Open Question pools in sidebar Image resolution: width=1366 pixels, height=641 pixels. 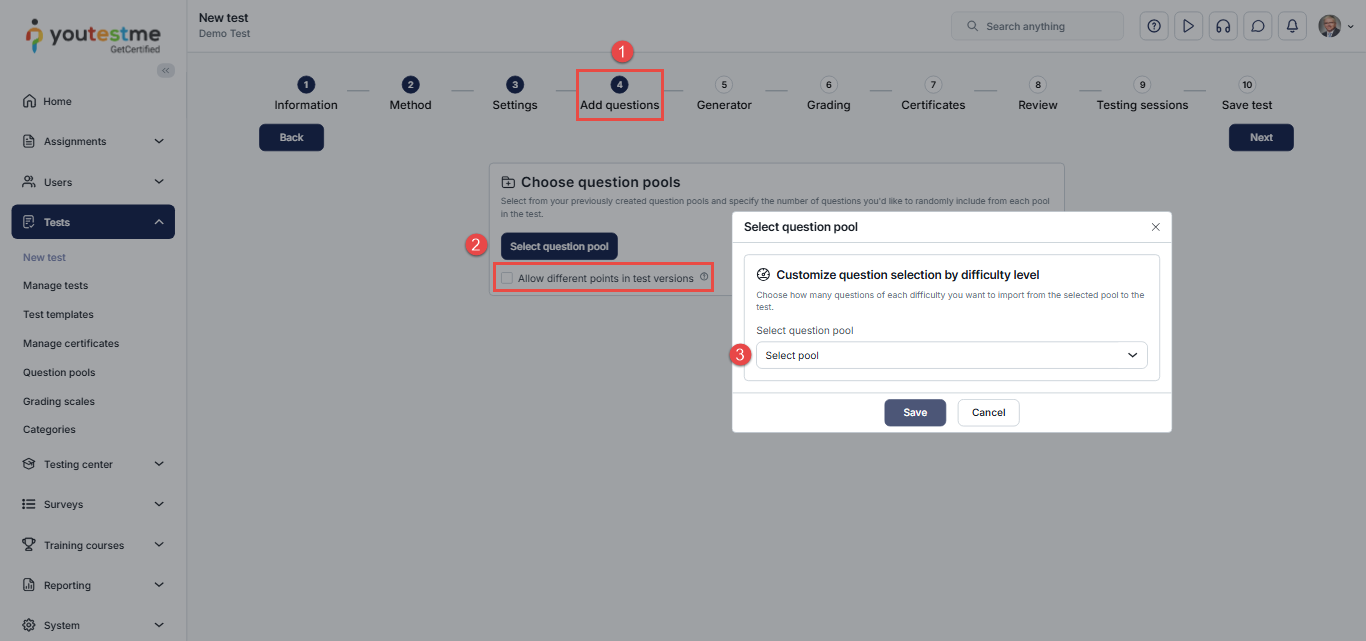(x=59, y=372)
